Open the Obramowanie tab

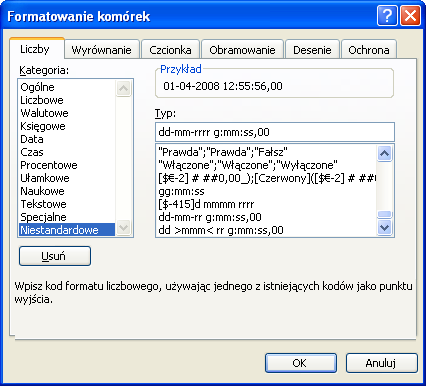pyautogui.click(x=242, y=50)
